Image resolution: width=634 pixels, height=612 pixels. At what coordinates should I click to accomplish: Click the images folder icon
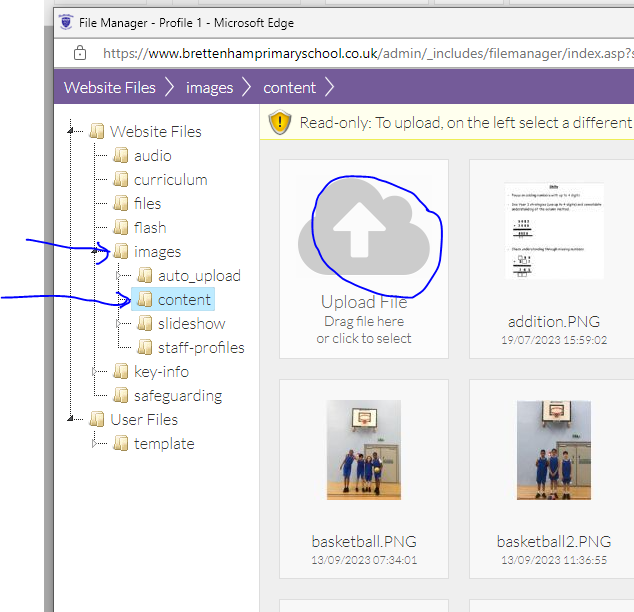[120, 251]
